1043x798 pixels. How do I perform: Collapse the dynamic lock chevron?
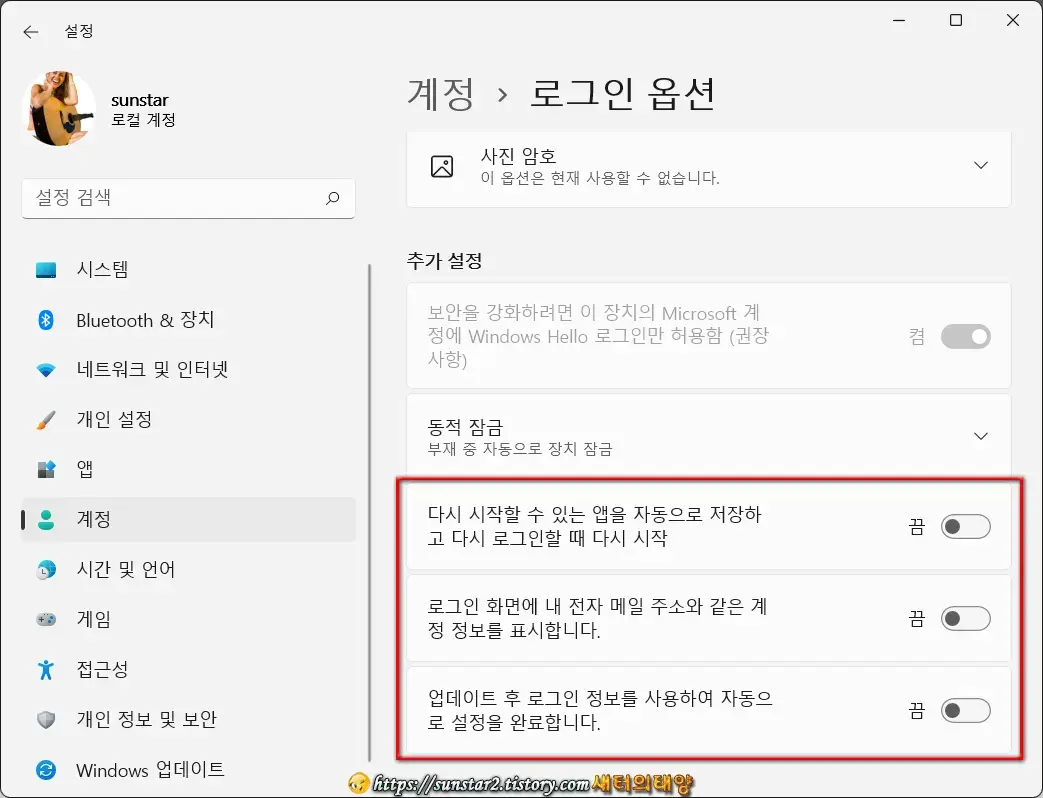[981, 435]
